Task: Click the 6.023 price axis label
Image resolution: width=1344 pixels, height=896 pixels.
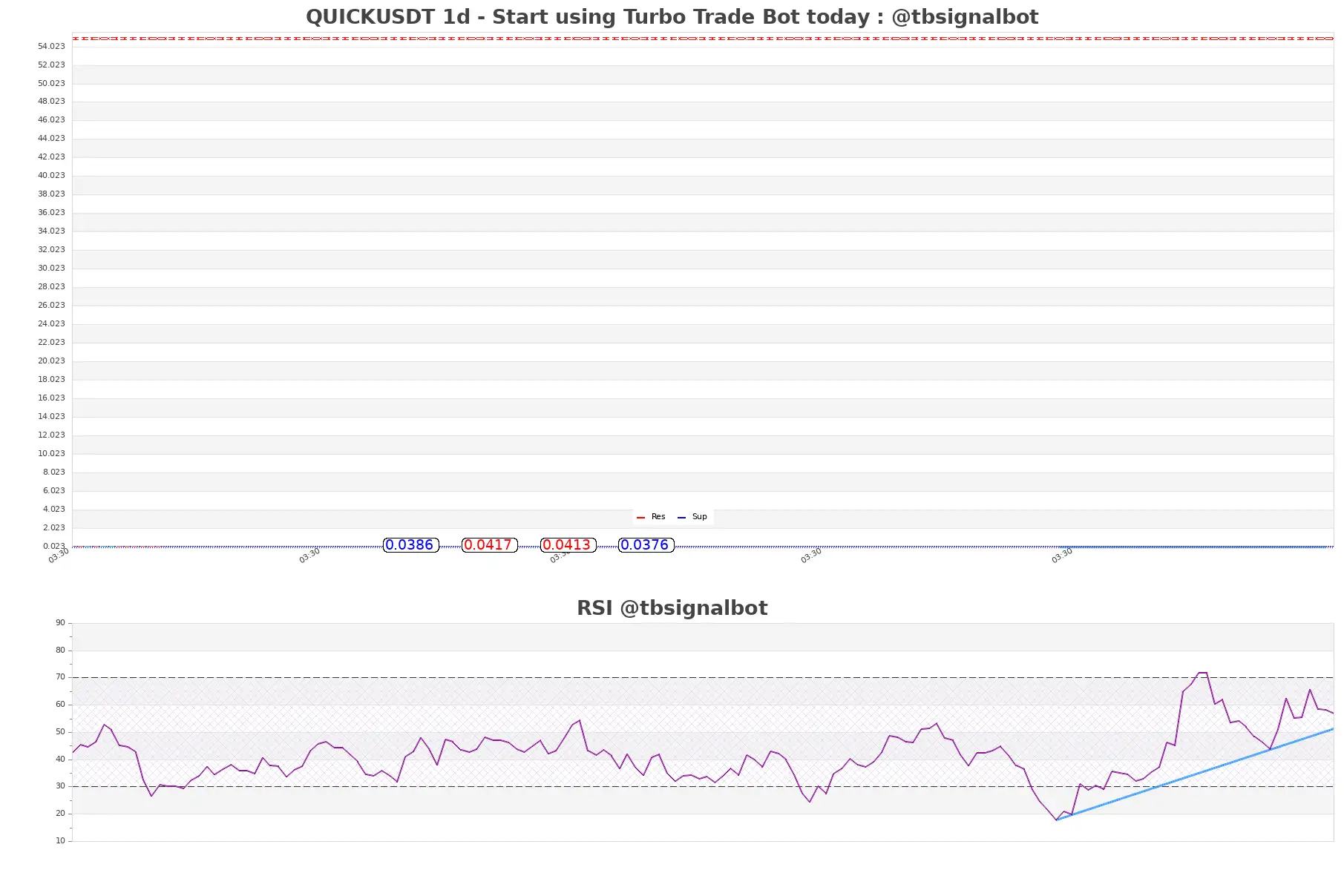Action: click(53, 491)
